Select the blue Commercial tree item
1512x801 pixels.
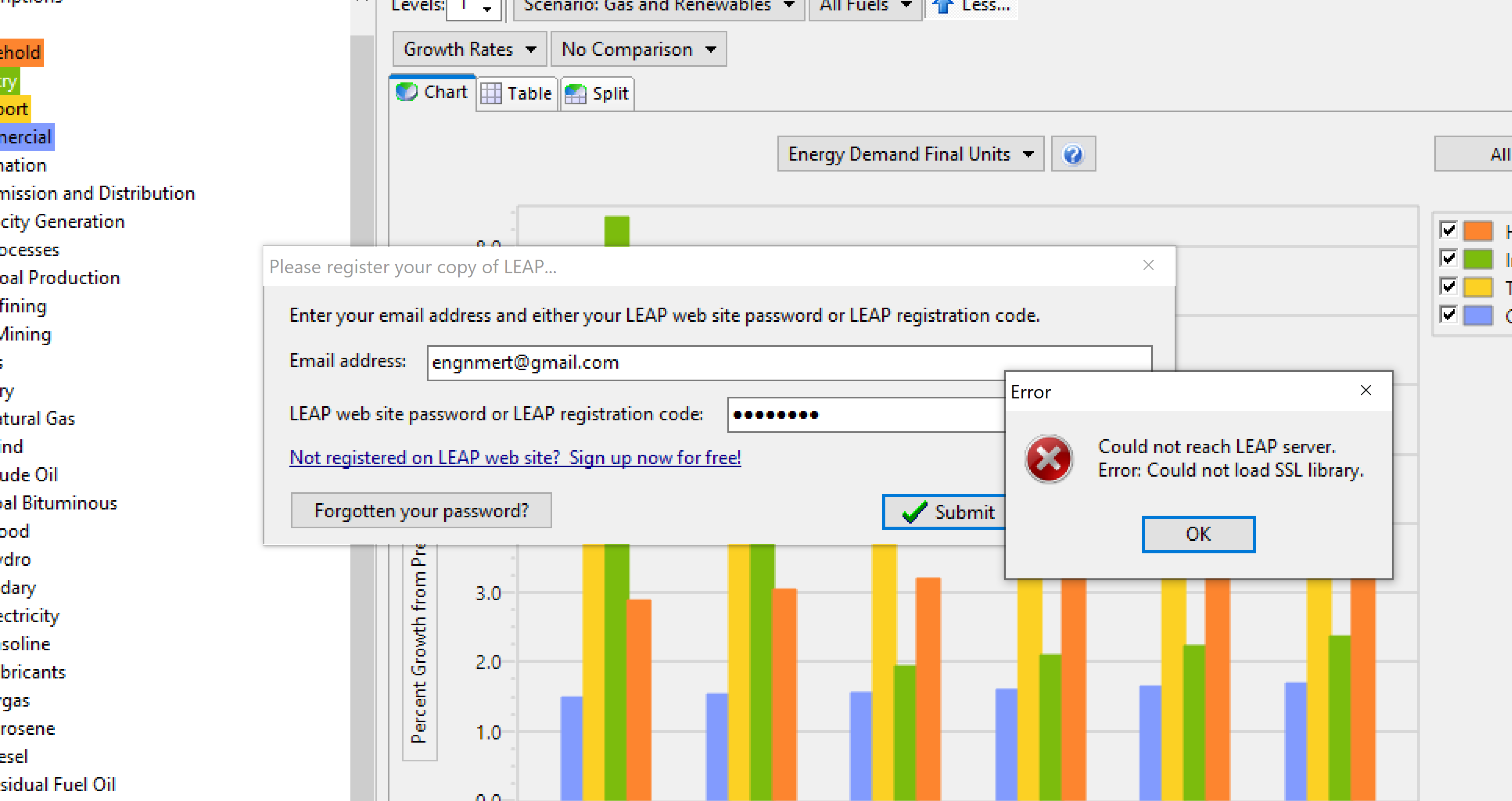[27, 137]
